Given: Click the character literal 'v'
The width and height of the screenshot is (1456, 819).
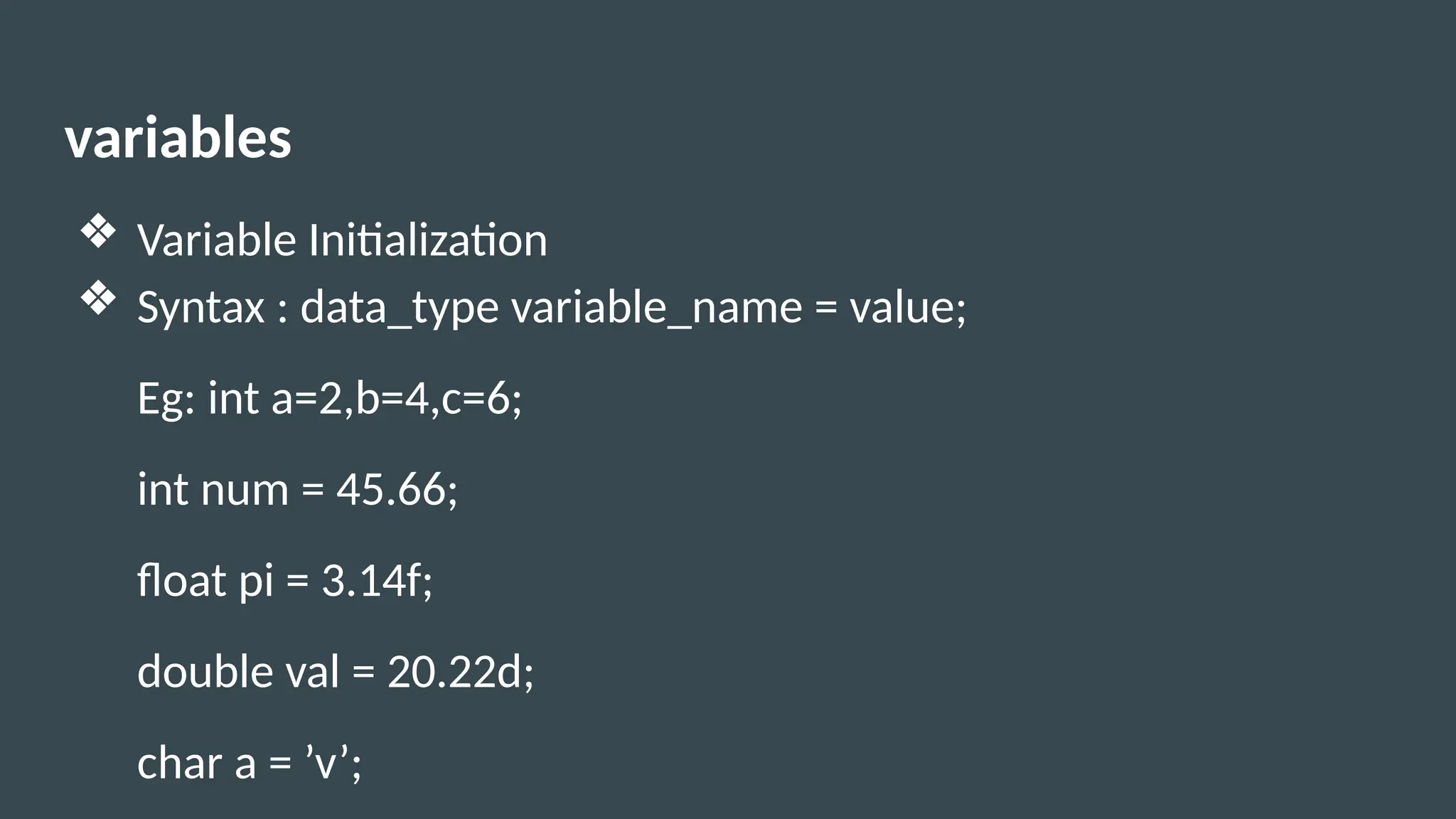Looking at the screenshot, I should point(327,764).
